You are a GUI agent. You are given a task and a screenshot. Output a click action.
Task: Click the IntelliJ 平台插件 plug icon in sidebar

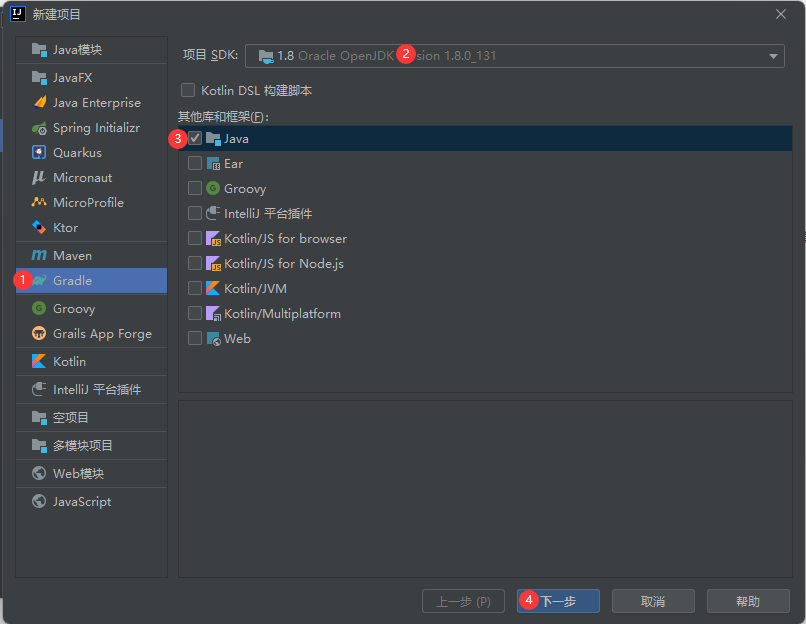pyautogui.click(x=39, y=390)
